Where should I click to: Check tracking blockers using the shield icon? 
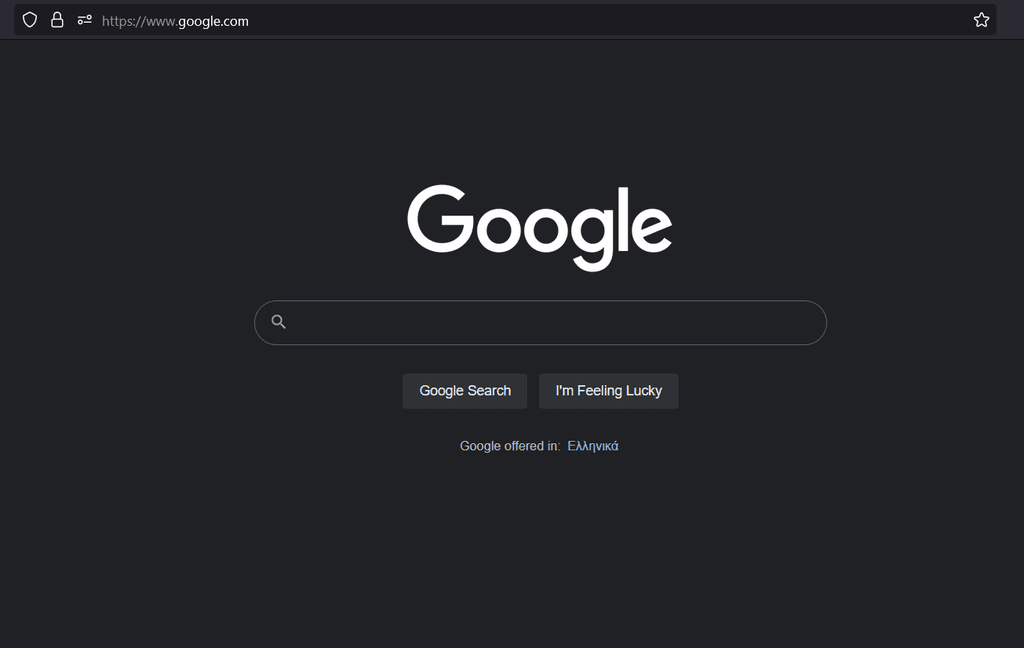[x=30, y=19]
